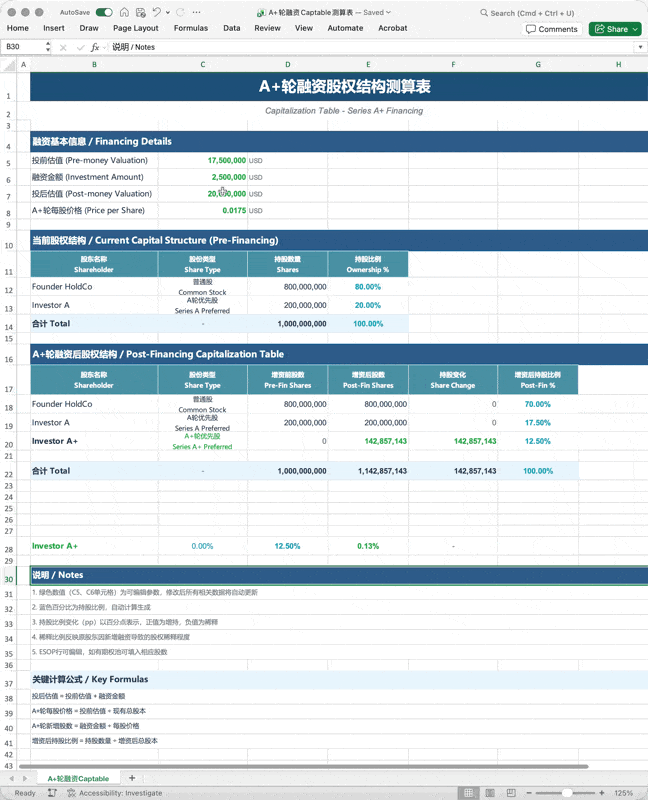Viewport: 648px width, 800px height.
Task: Select the 2,500,000 investment amount cell
Action: pos(203,177)
